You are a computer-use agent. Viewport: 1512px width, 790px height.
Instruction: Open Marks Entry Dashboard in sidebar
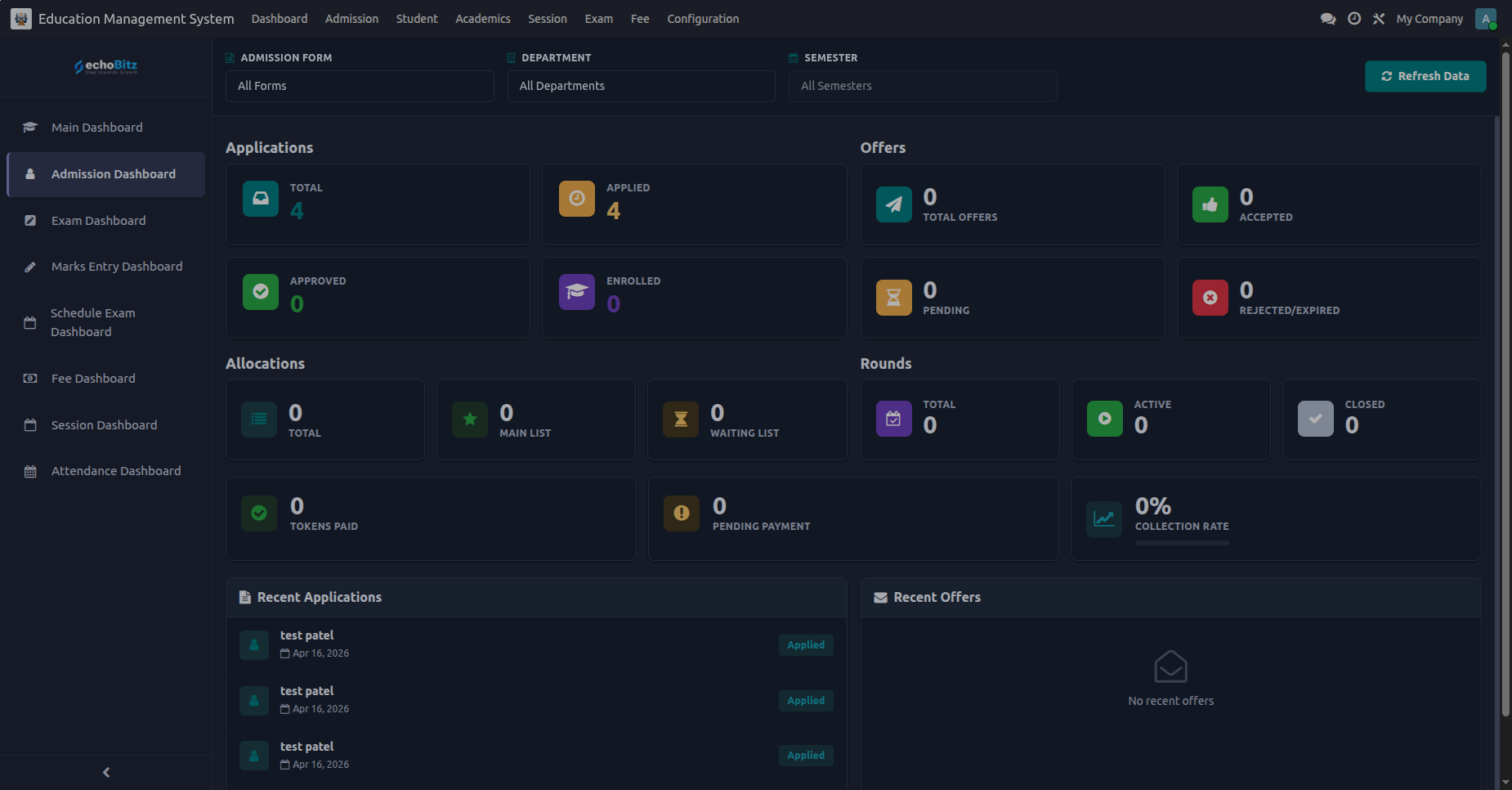[x=106, y=267]
